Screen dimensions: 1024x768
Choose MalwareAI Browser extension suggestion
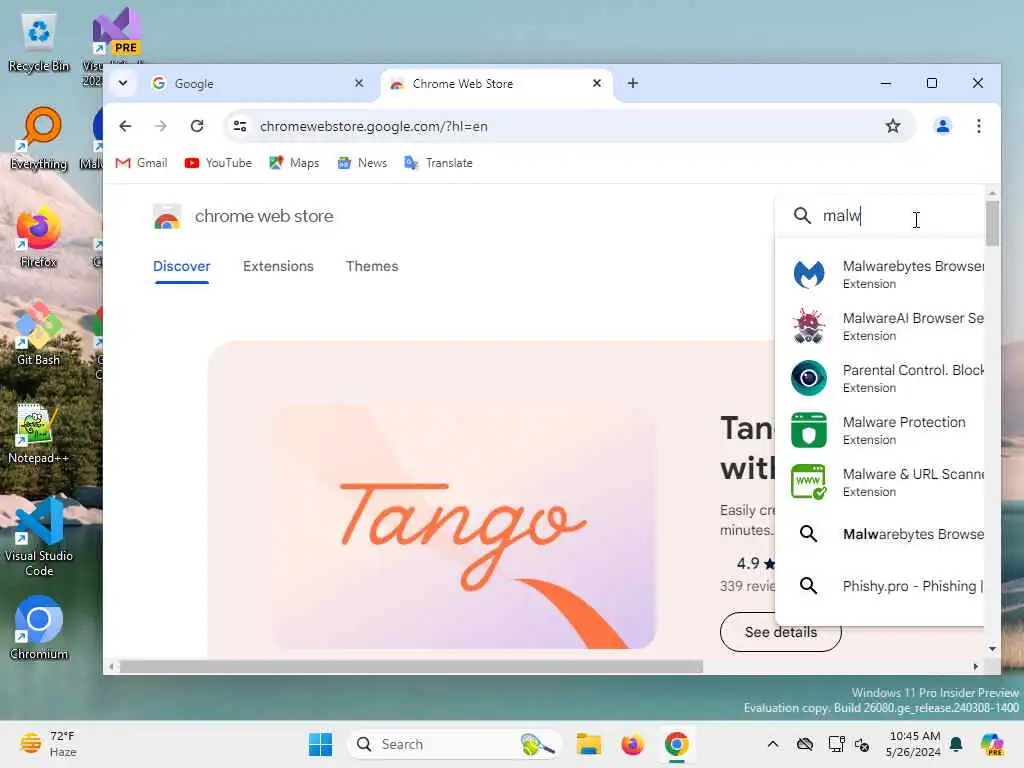[x=880, y=326]
